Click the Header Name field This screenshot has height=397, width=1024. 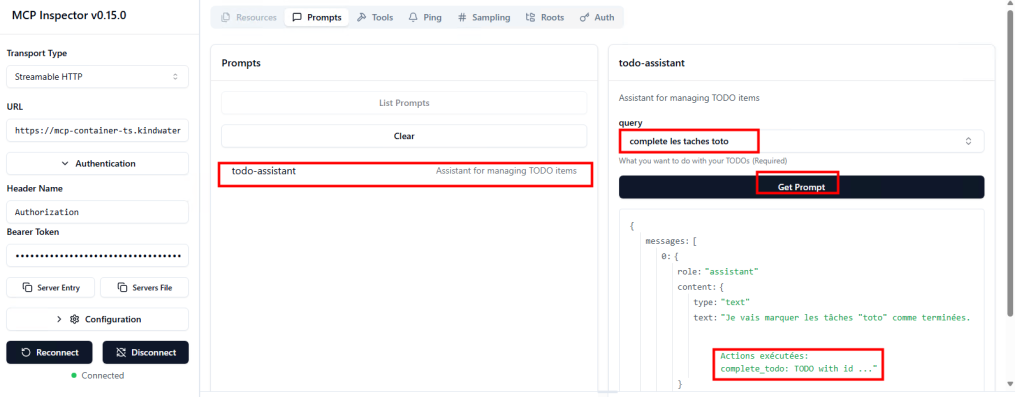(x=97, y=212)
